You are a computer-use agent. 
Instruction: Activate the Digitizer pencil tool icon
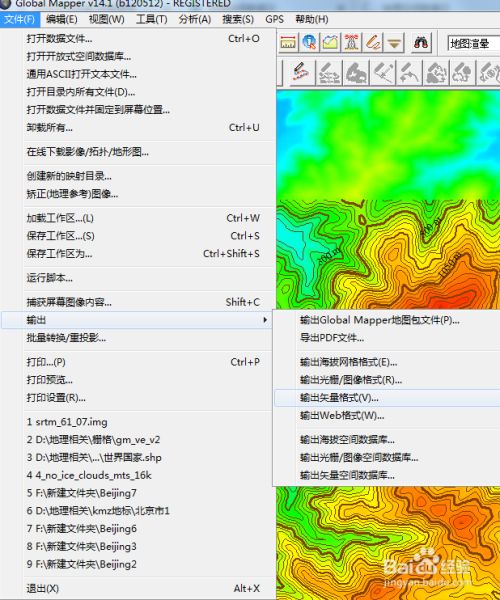point(372,42)
